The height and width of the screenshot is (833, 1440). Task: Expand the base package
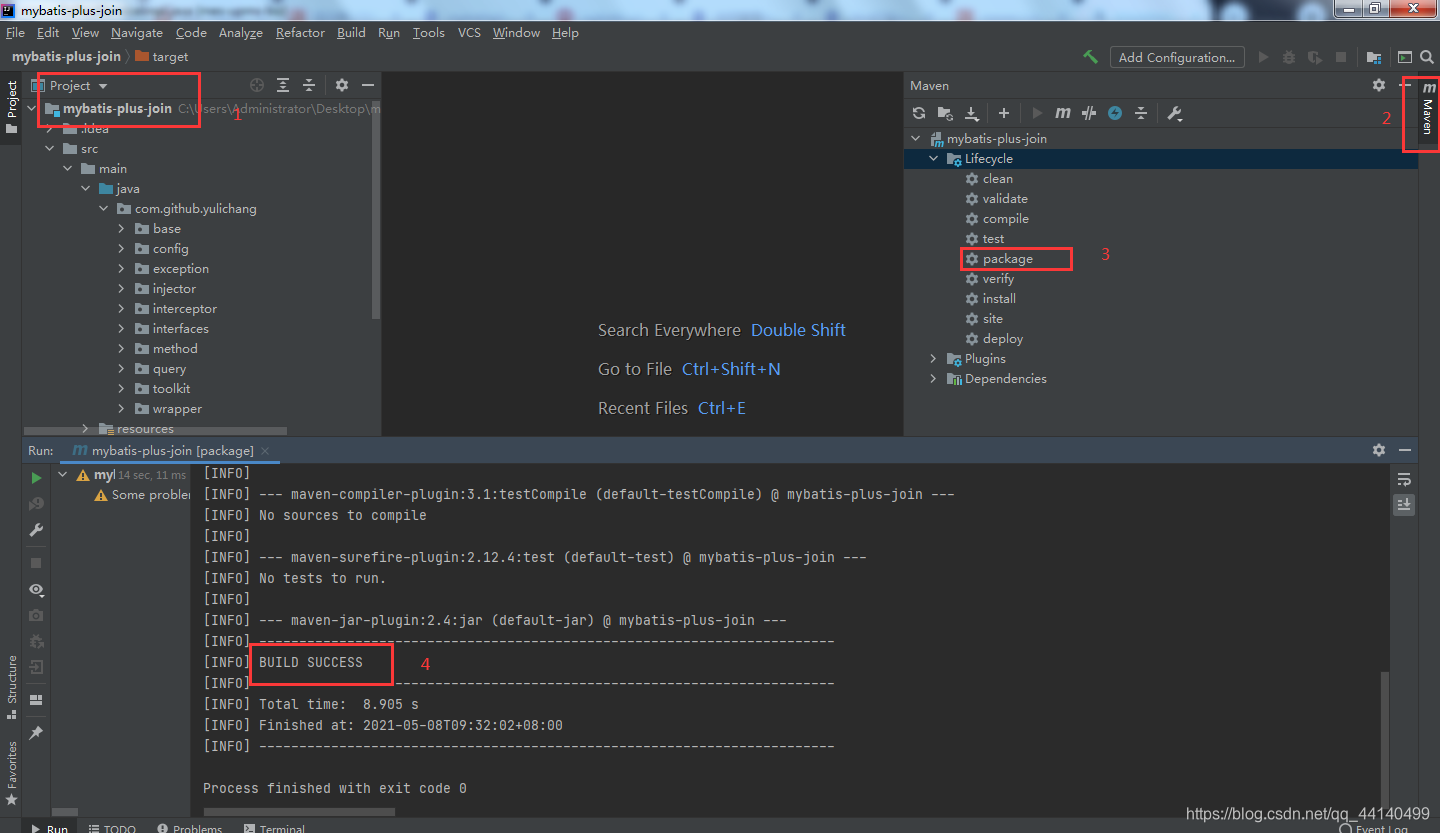click(121, 228)
